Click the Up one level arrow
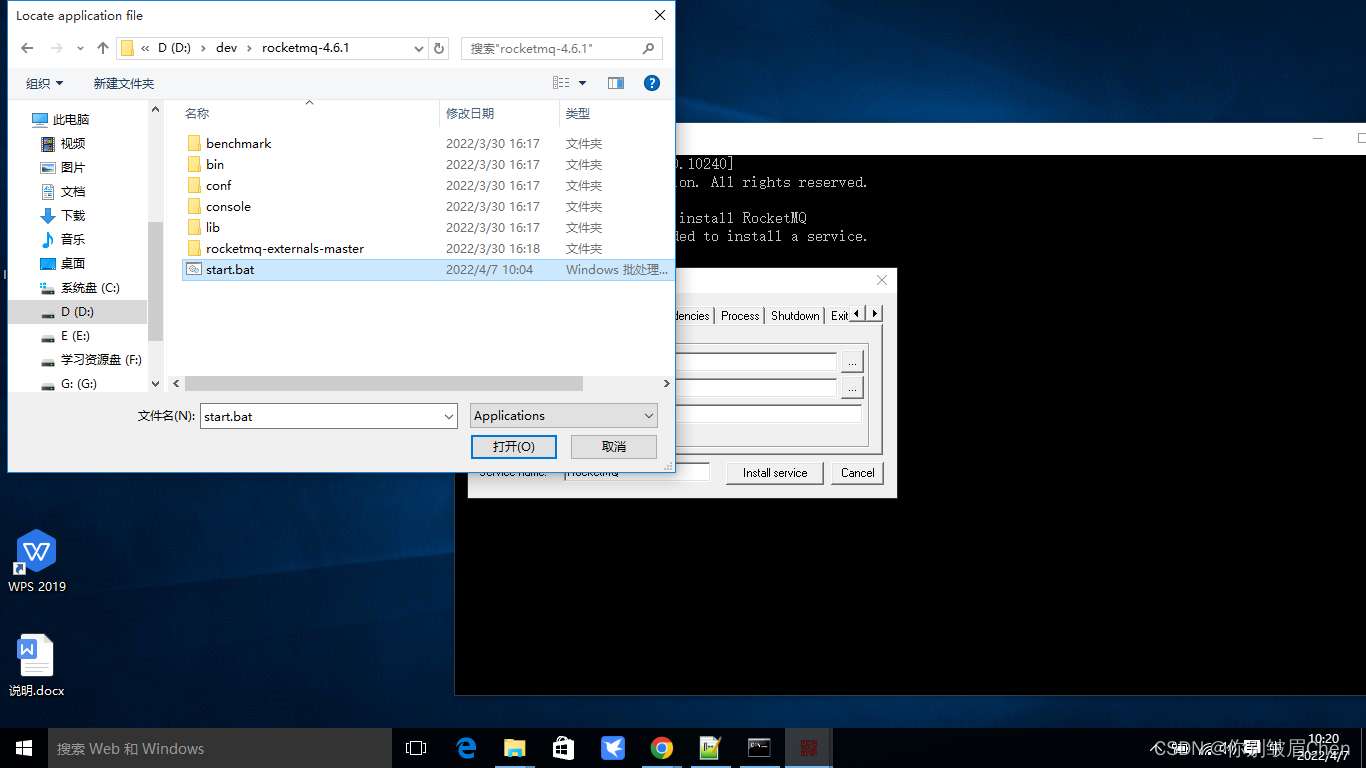This screenshot has width=1366, height=768. pos(103,48)
